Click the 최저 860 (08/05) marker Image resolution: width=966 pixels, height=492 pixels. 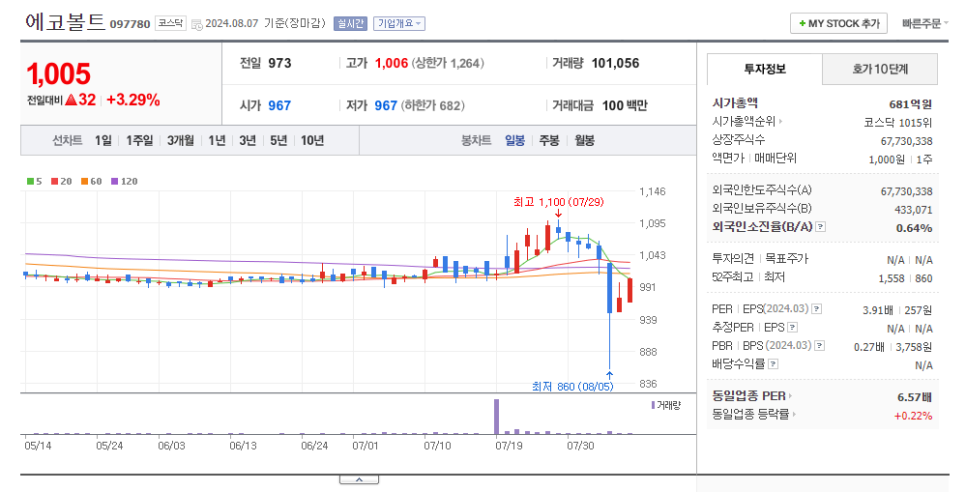[x=573, y=387]
